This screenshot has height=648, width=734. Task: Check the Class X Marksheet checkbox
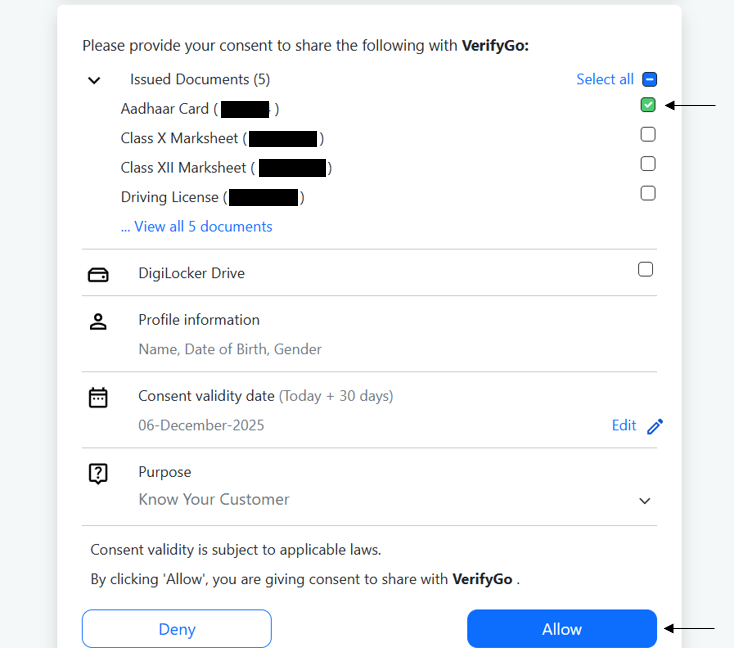(x=648, y=134)
